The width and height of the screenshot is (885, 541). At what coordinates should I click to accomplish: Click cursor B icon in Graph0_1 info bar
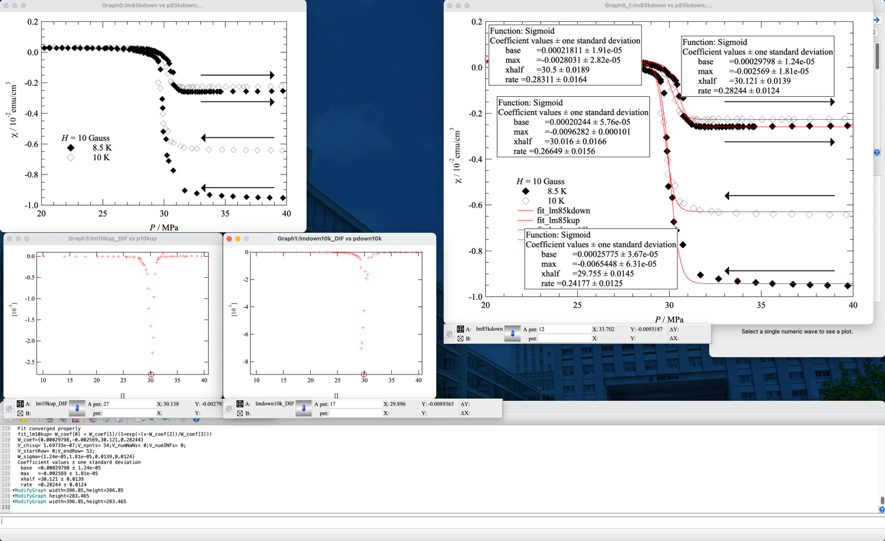coord(460,339)
